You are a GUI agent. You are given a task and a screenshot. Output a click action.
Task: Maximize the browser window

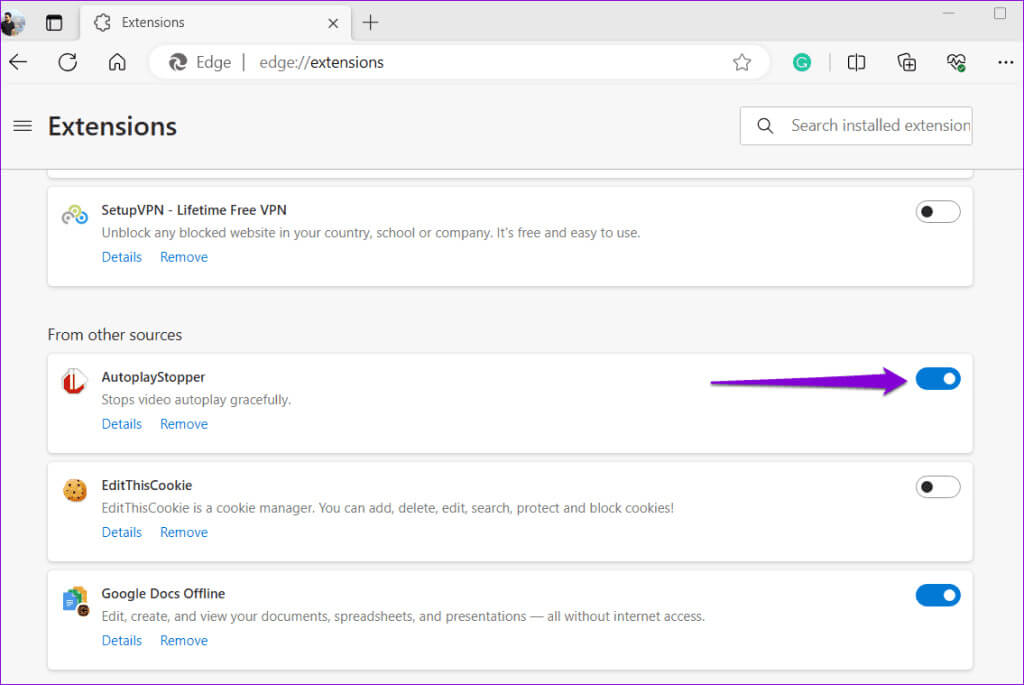(x=1000, y=13)
